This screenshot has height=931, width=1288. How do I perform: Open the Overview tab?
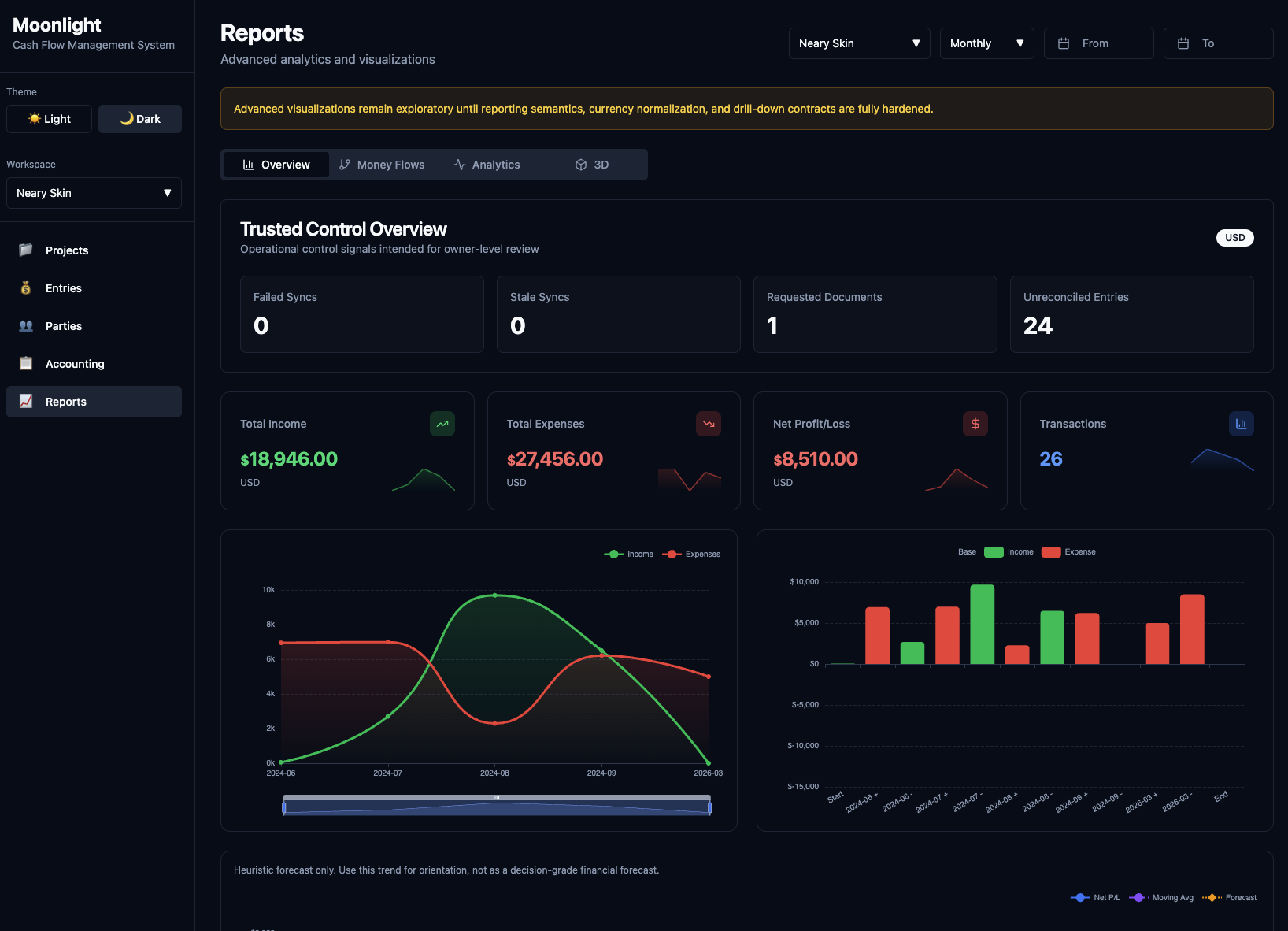tap(276, 165)
